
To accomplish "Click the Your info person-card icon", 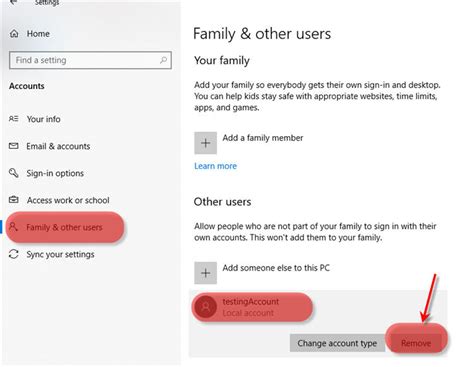I will [x=14, y=119].
